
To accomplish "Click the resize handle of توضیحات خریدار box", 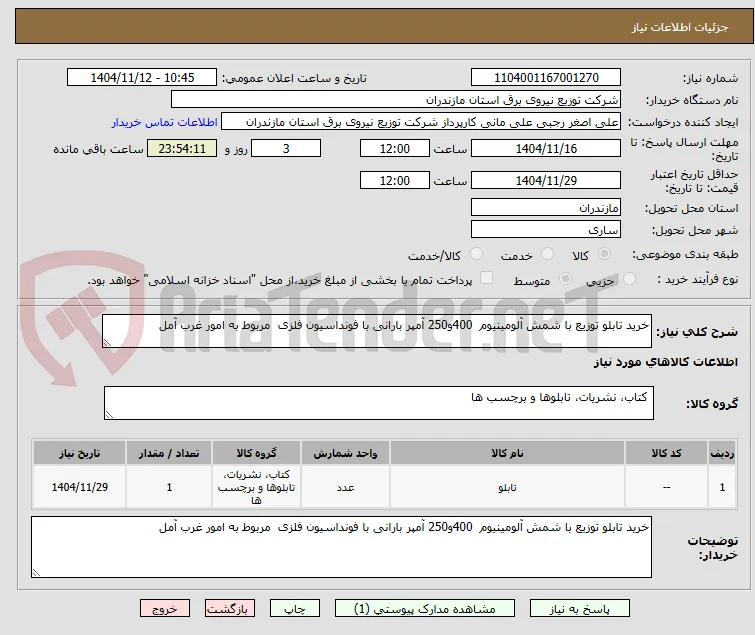I will 37,572.
